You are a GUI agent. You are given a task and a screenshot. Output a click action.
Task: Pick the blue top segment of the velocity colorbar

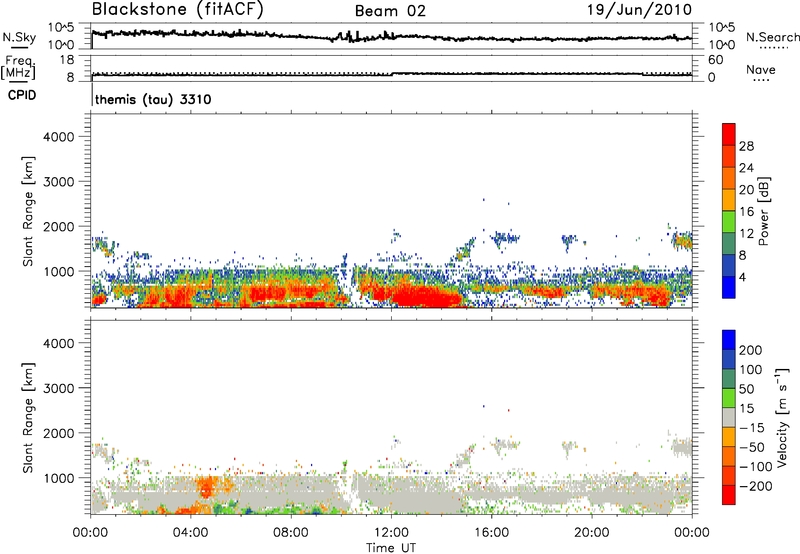tap(729, 340)
